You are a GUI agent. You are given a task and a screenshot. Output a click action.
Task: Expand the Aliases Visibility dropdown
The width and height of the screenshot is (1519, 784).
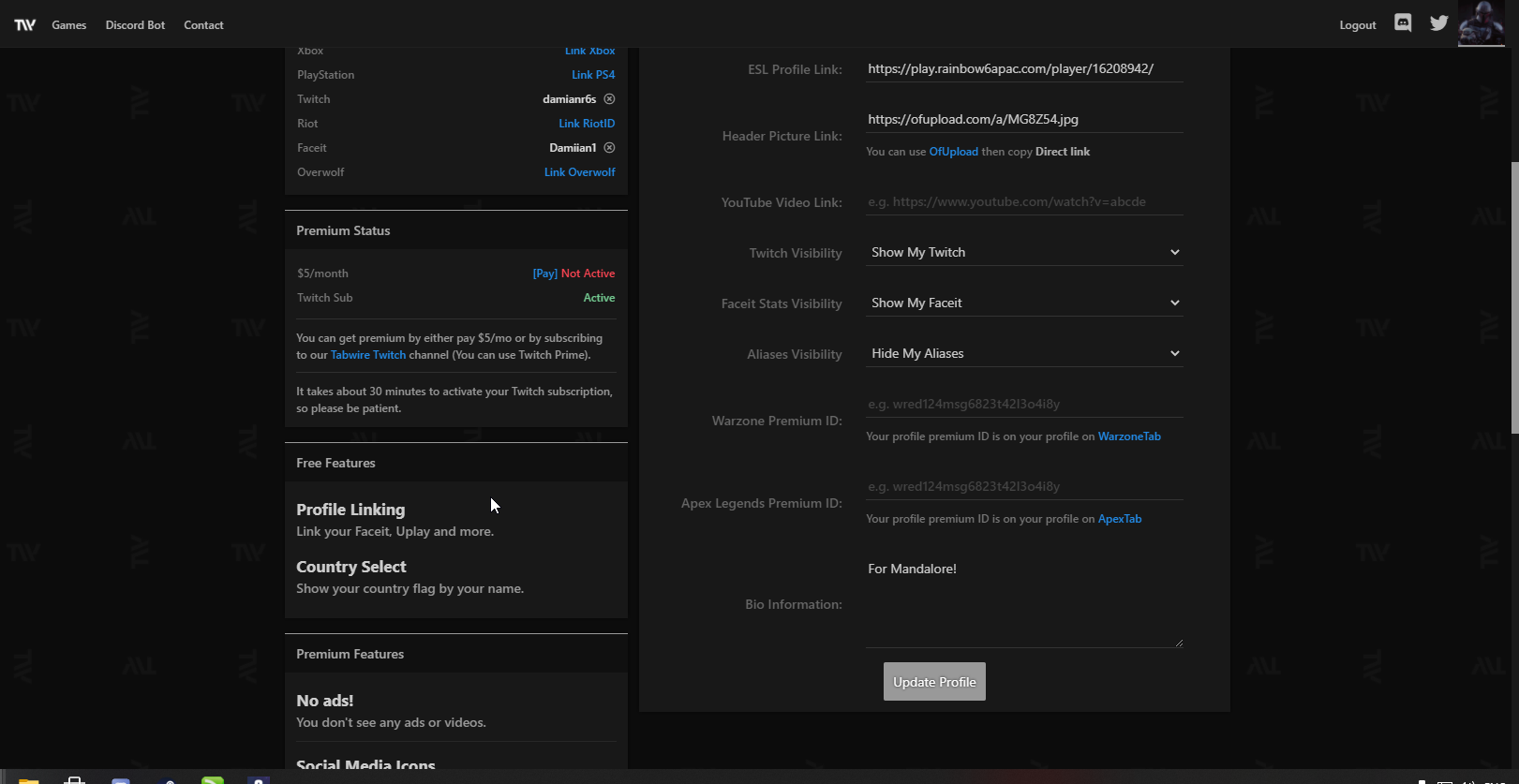[x=1023, y=354]
